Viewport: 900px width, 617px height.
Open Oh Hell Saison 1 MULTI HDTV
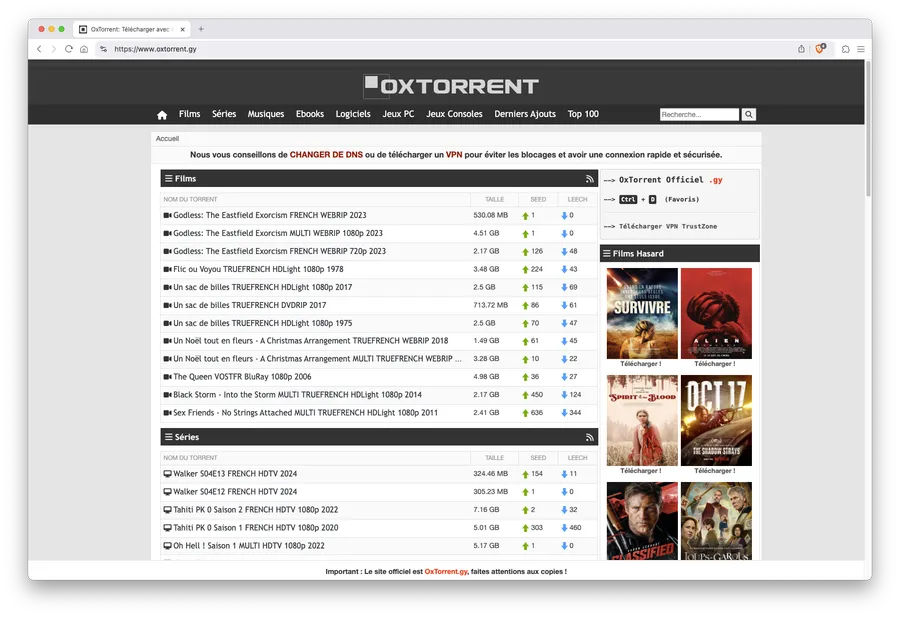249,546
